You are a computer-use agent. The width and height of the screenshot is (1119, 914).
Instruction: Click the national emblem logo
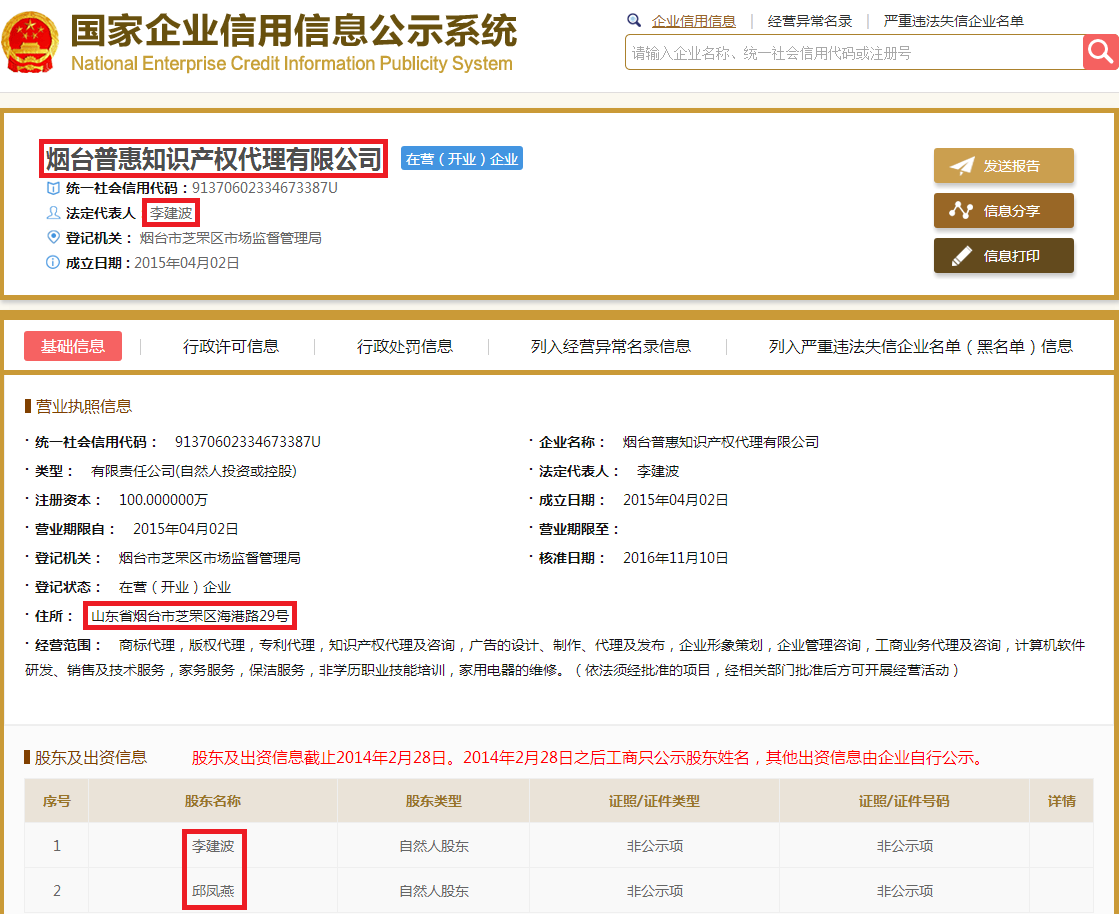[x=30, y=43]
